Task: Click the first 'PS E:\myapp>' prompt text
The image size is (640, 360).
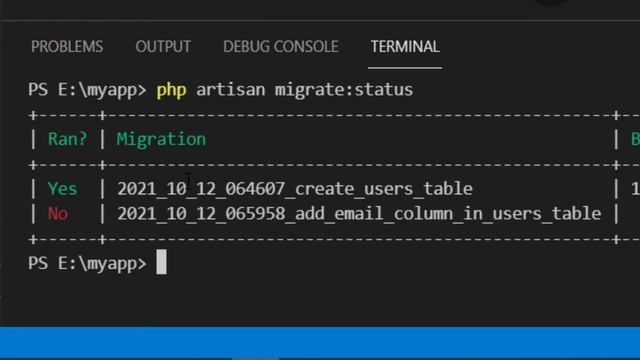Action: tap(87, 90)
